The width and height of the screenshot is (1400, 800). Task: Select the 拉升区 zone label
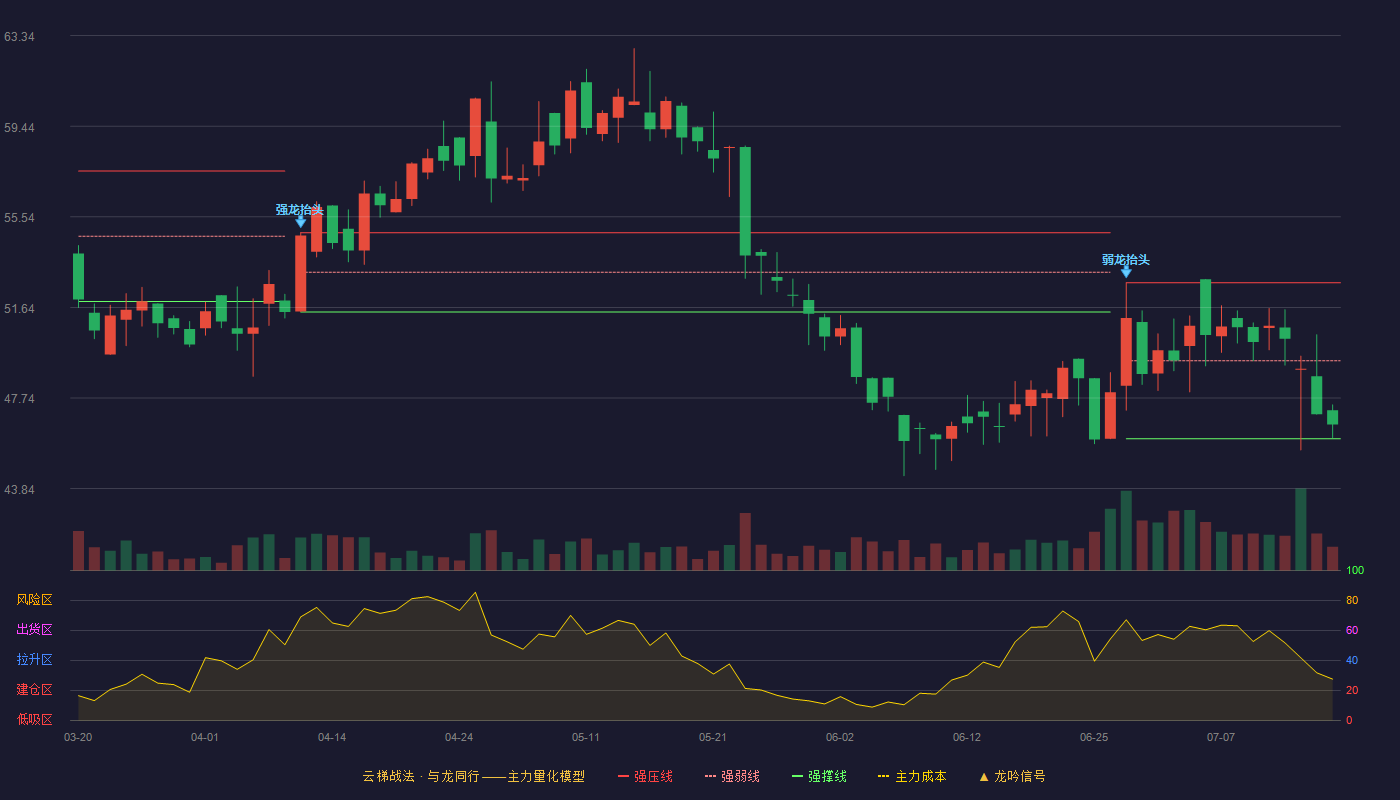(34, 660)
